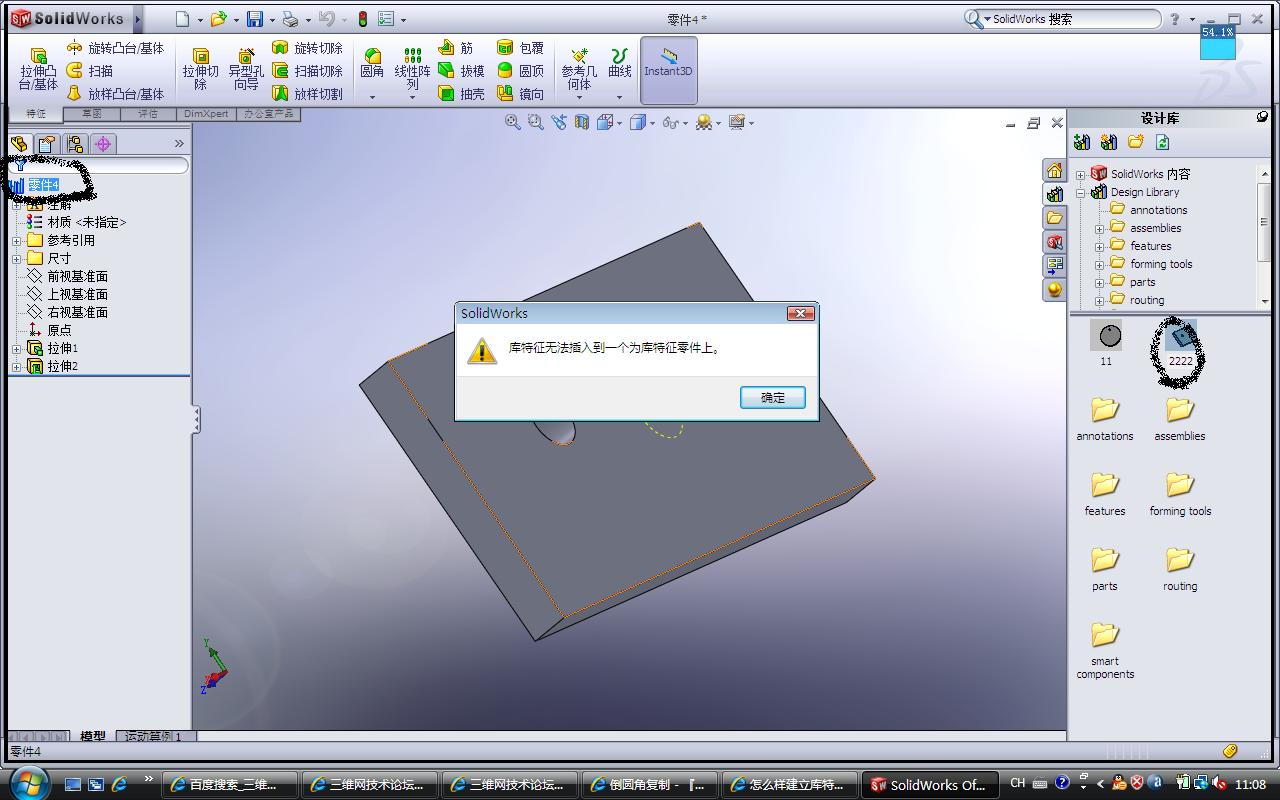The height and width of the screenshot is (800, 1280).
Task: Open the SolidWorks Resources home task pane tab
Action: coord(1054,170)
